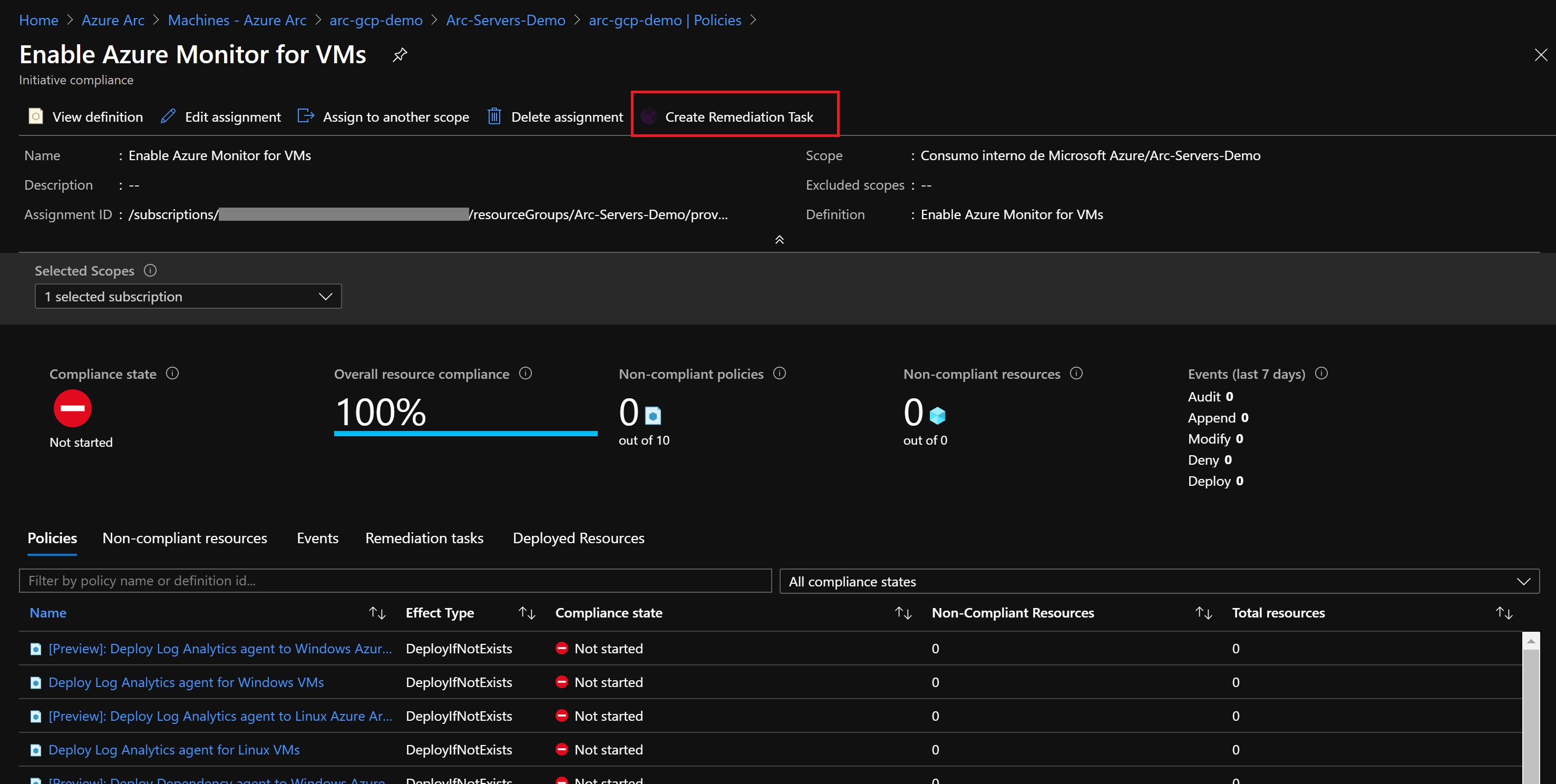Open View definition
The image size is (1556, 784).
86,116
